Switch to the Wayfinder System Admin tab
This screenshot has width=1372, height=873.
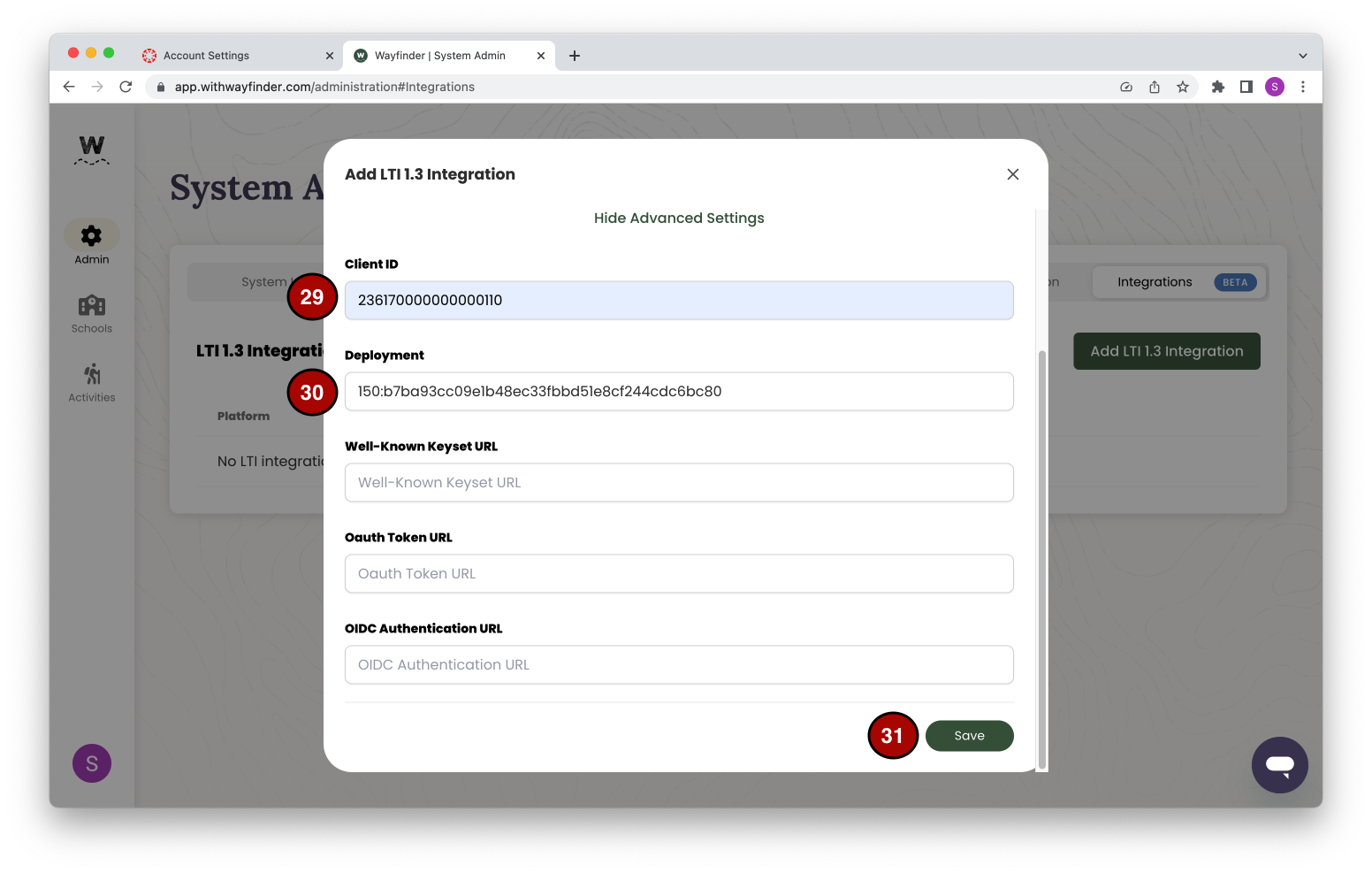(x=449, y=56)
